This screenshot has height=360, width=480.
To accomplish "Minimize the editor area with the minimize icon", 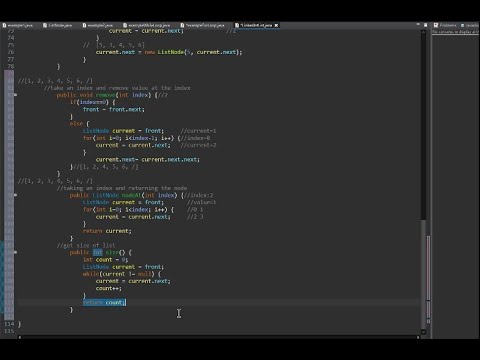I will click(418, 25).
